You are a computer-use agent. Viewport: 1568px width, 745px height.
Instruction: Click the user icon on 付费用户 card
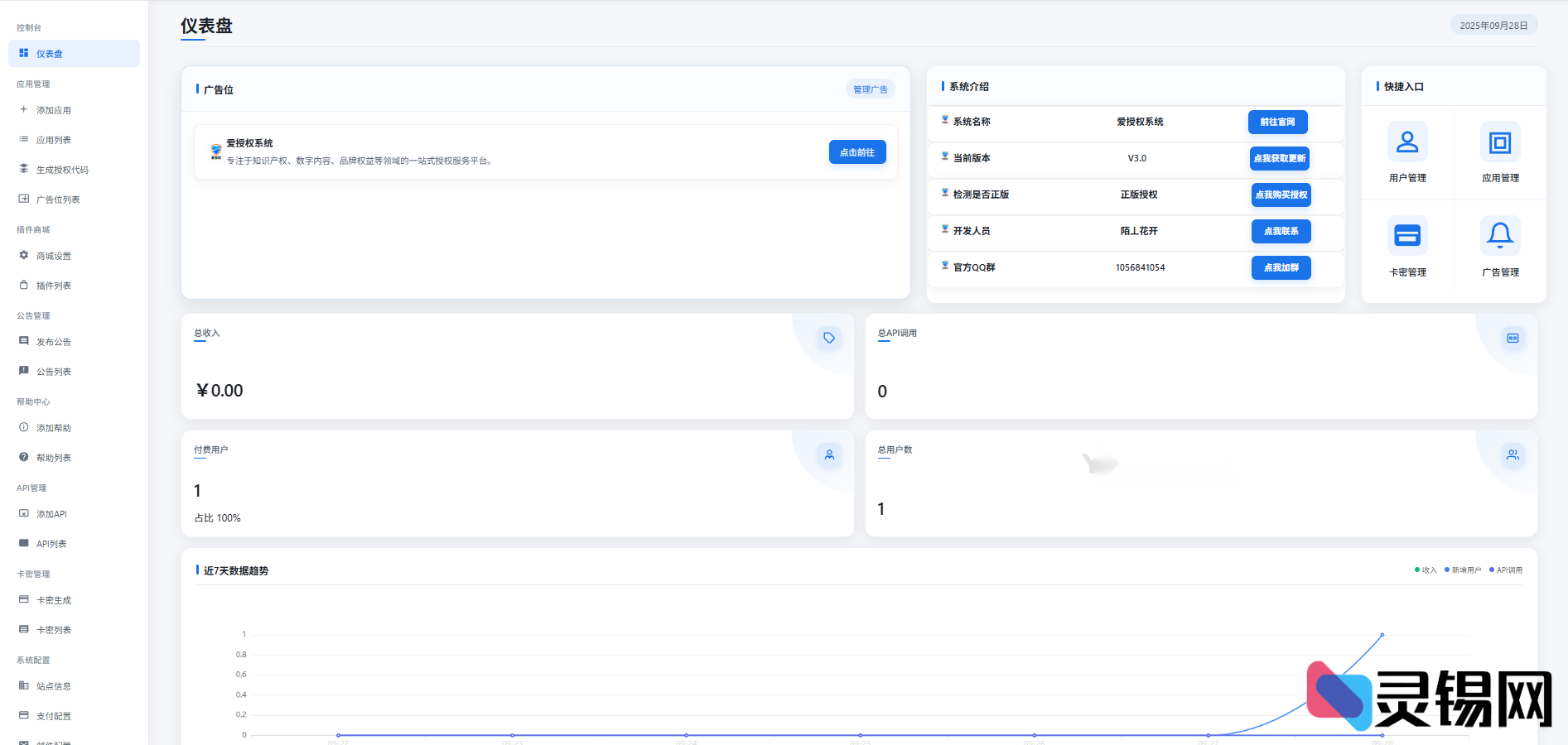[828, 454]
